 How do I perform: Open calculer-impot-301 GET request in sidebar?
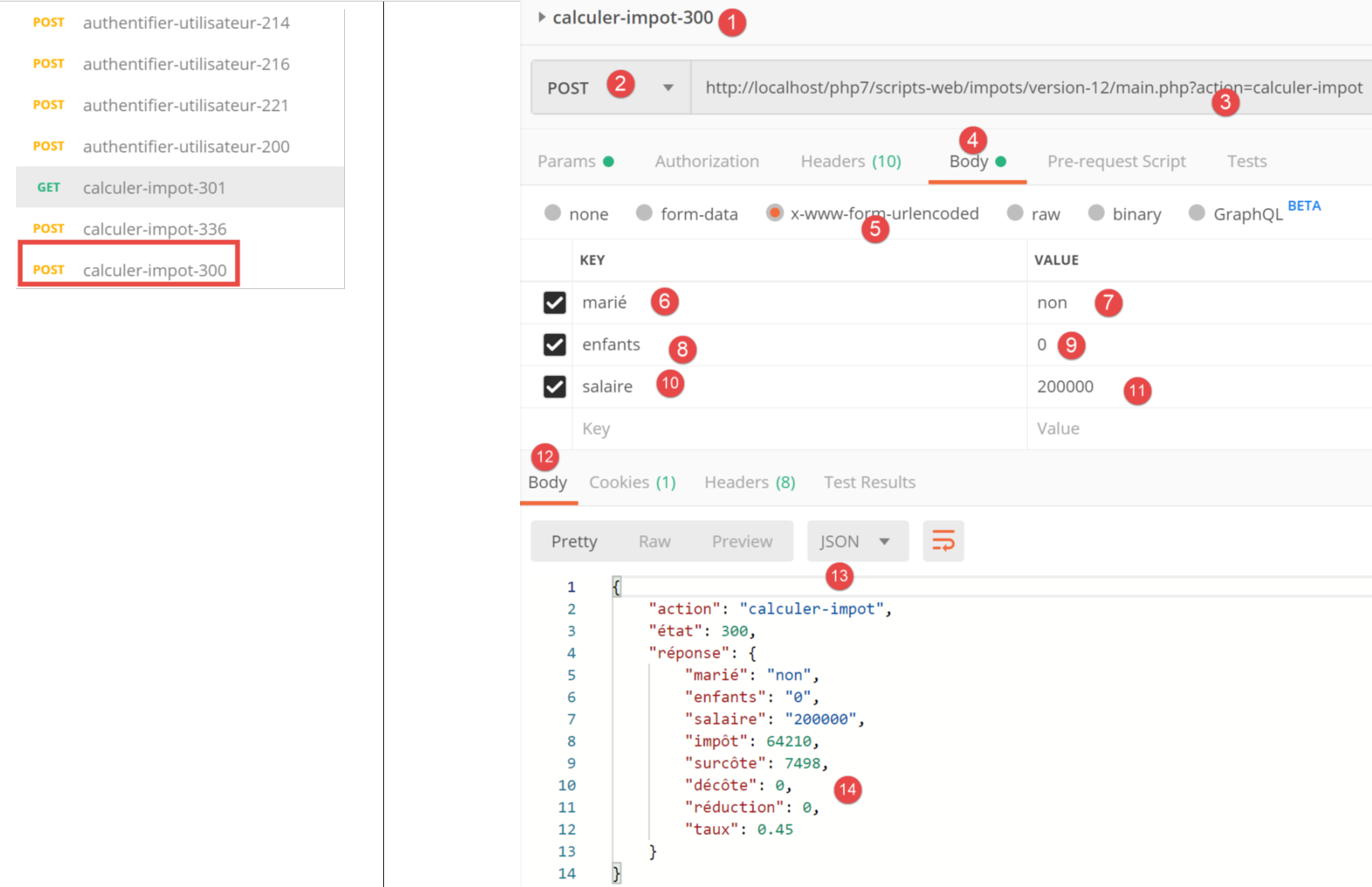pyautogui.click(x=154, y=187)
